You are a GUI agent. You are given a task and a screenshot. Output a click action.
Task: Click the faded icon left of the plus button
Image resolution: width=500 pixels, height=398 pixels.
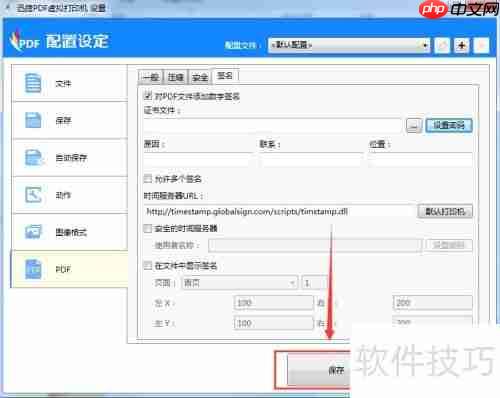click(x=442, y=45)
